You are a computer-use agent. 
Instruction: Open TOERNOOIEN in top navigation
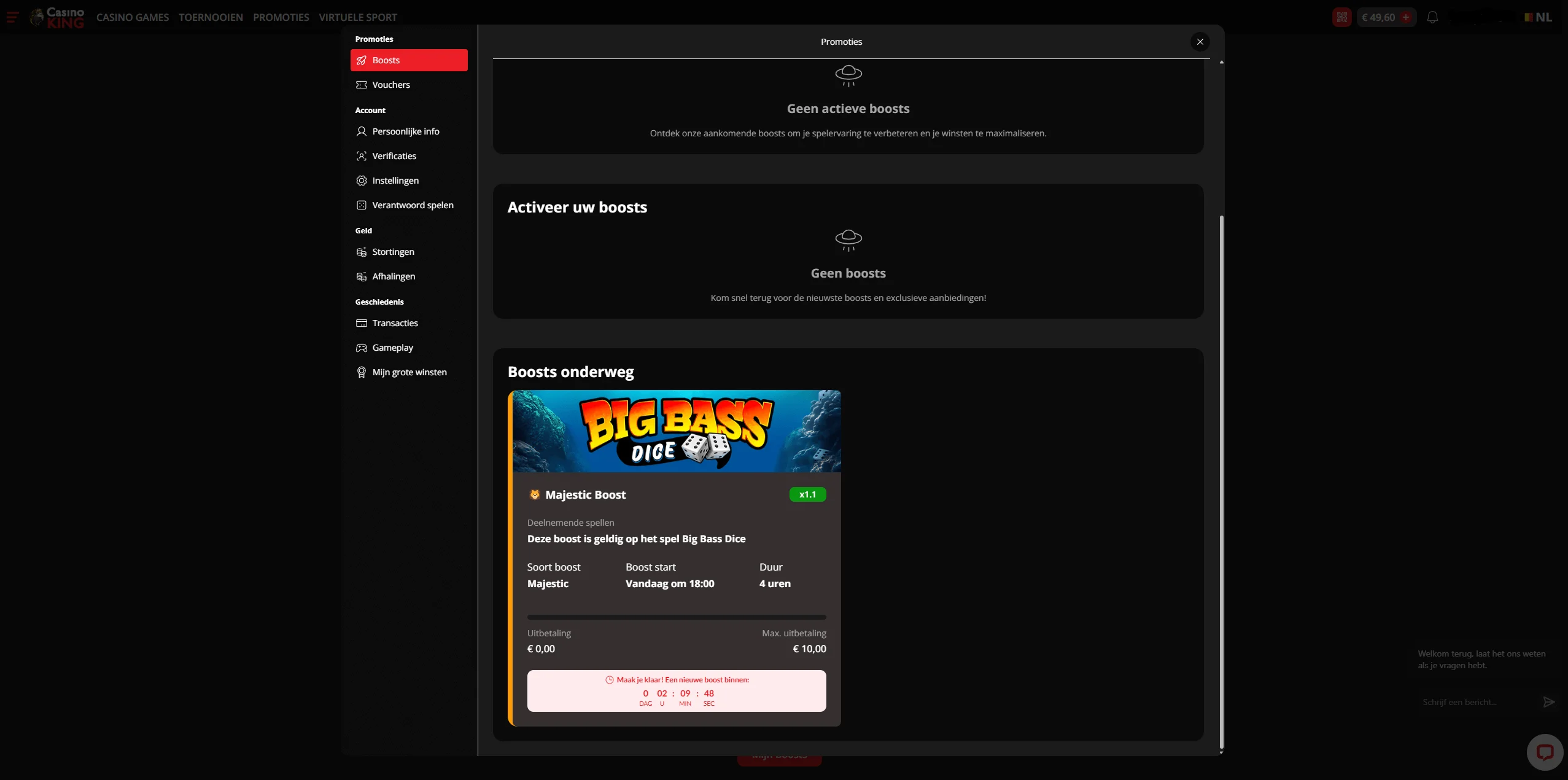[211, 17]
